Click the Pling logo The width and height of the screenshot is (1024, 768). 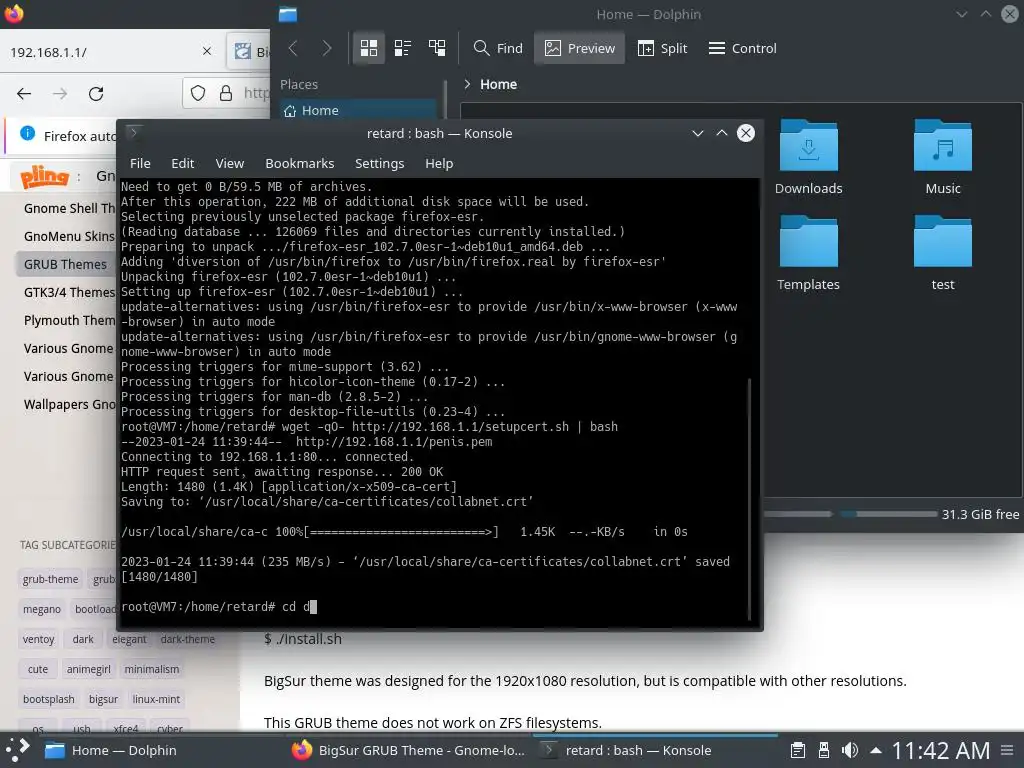[44, 176]
